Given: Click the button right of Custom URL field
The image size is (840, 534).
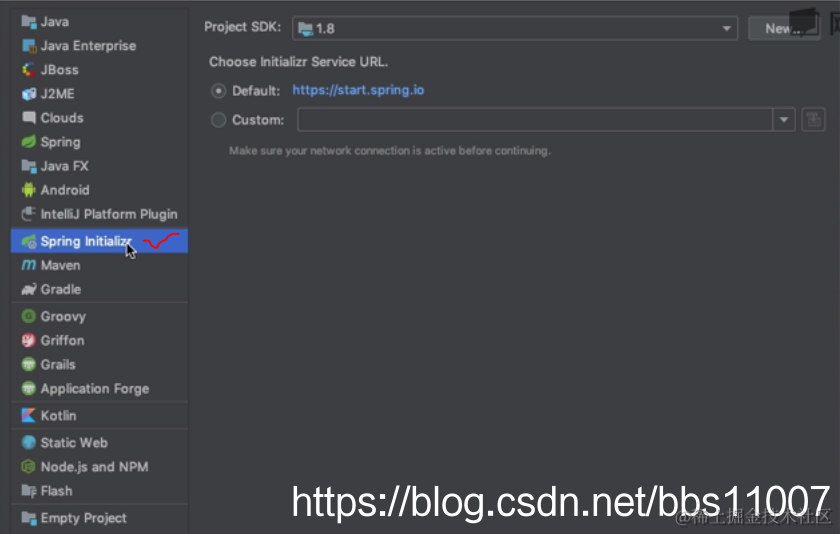Looking at the screenshot, I should tap(813, 119).
